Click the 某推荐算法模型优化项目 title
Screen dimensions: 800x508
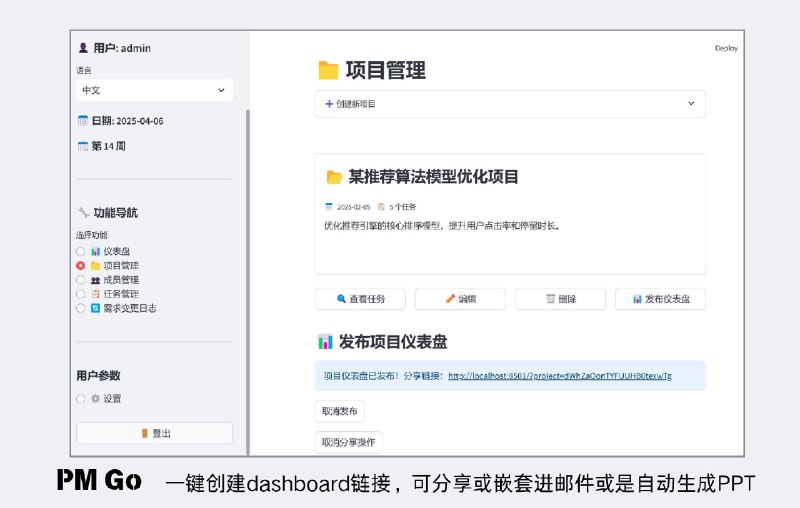tap(434, 177)
